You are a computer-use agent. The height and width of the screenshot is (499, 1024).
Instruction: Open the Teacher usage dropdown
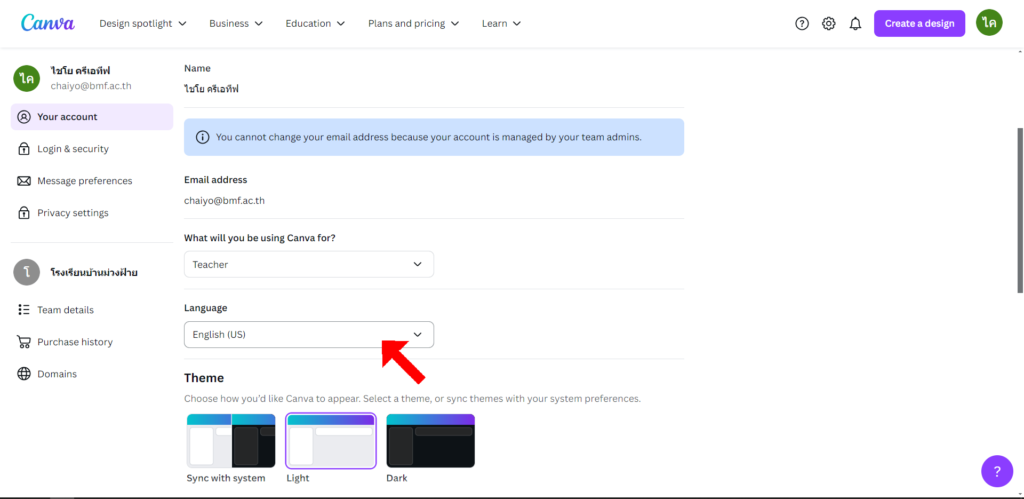[309, 265]
